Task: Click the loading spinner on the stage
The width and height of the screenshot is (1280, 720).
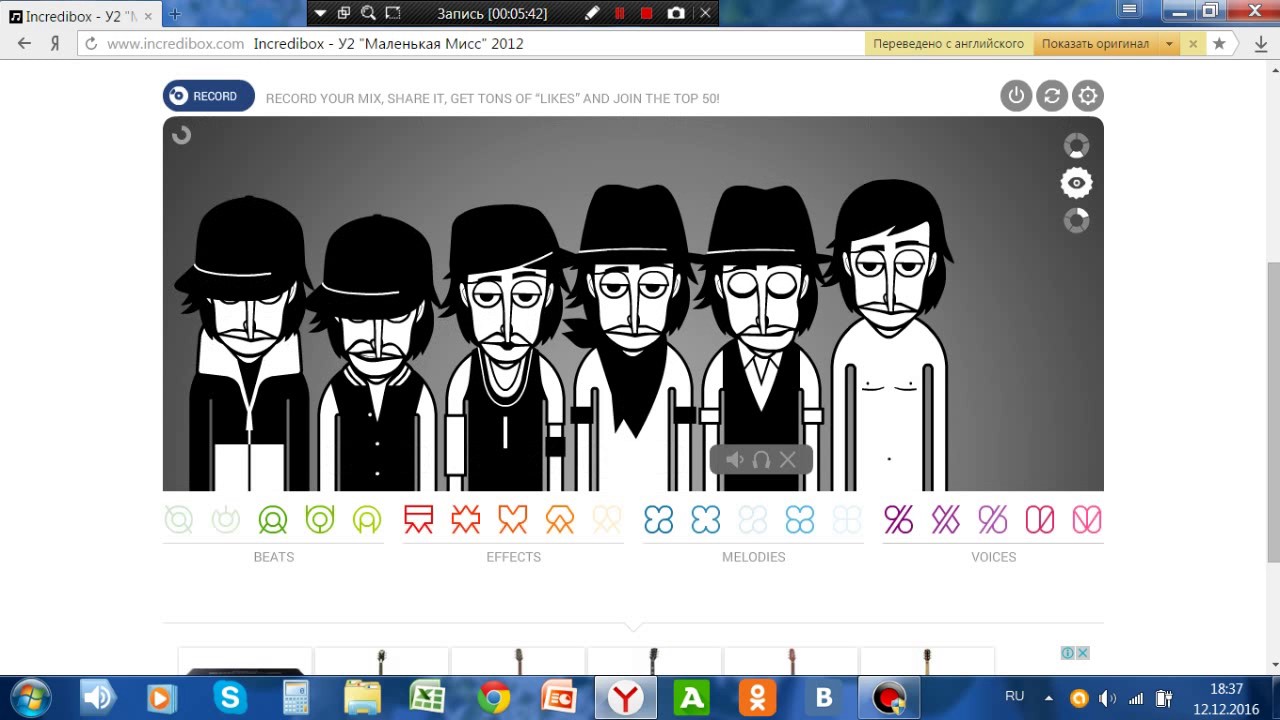Action: [181, 135]
